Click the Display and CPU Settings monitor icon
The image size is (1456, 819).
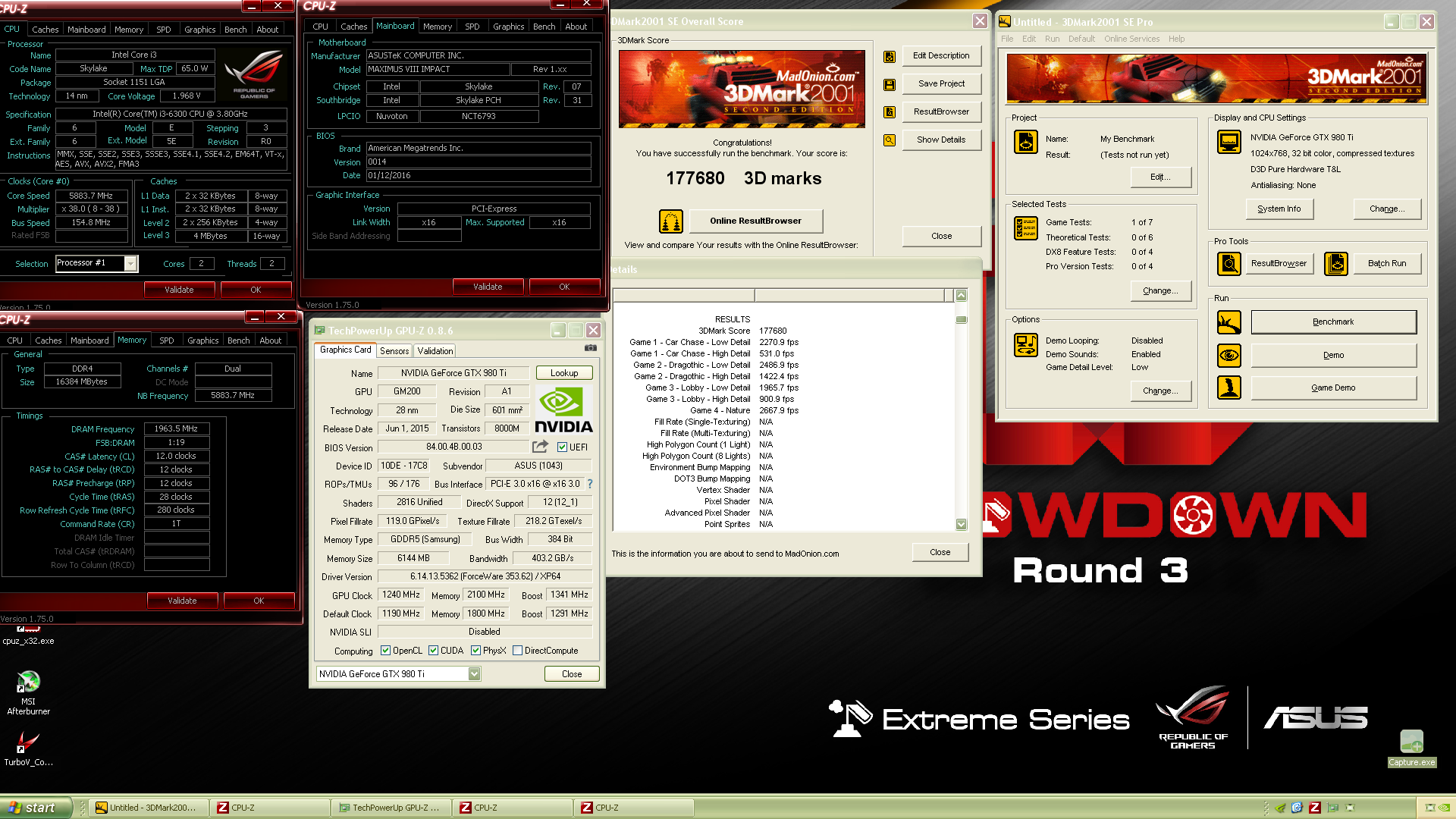click(1229, 142)
